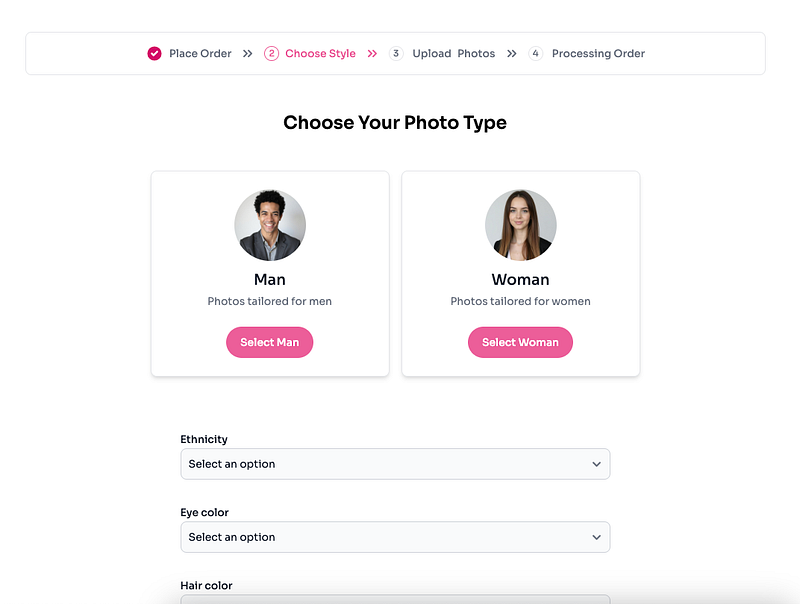Click the woman's circular portrait photo
800x604 pixels.
[x=520, y=225]
